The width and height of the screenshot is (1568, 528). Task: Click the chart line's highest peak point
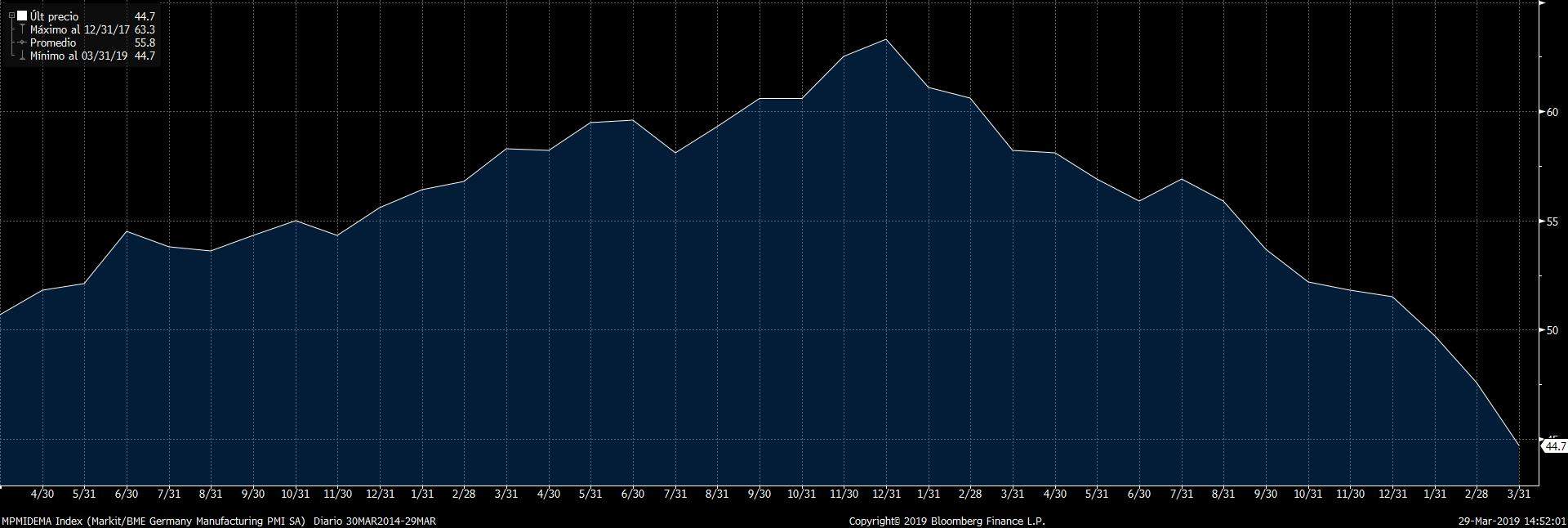[x=886, y=39]
